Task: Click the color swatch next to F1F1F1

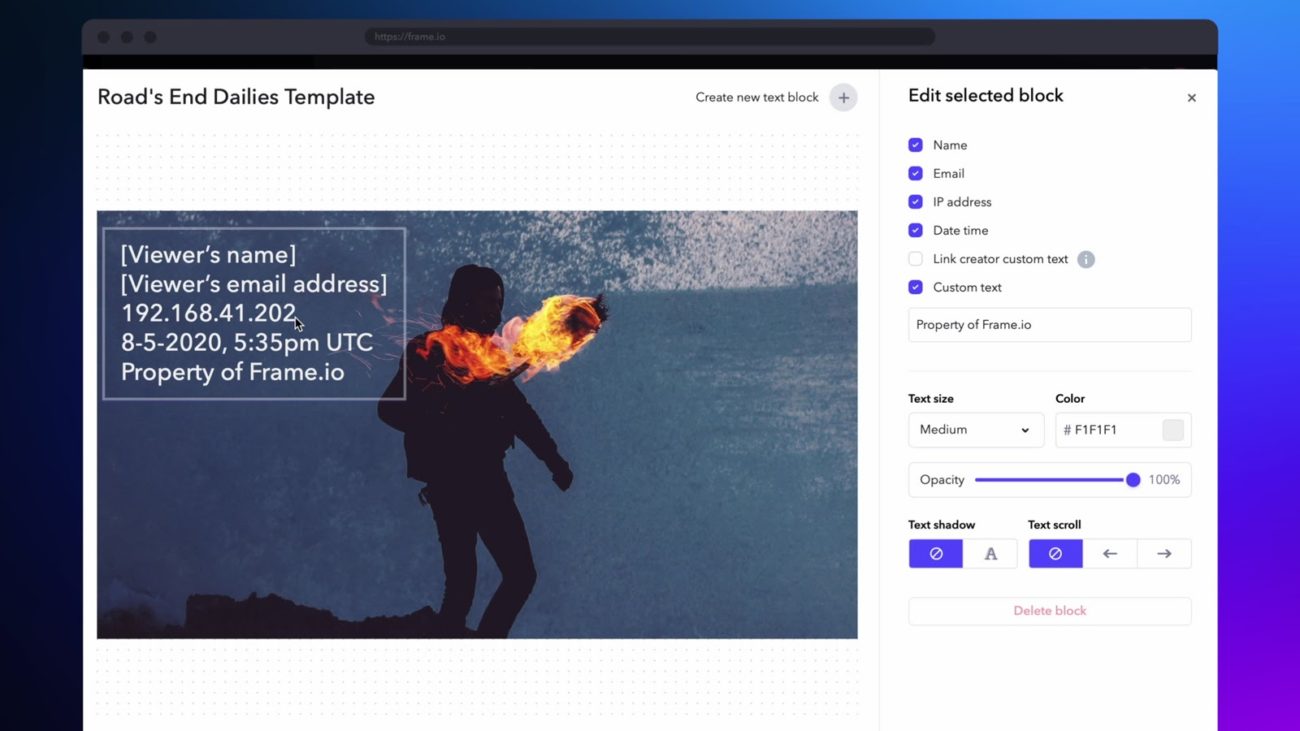Action: click(1173, 429)
